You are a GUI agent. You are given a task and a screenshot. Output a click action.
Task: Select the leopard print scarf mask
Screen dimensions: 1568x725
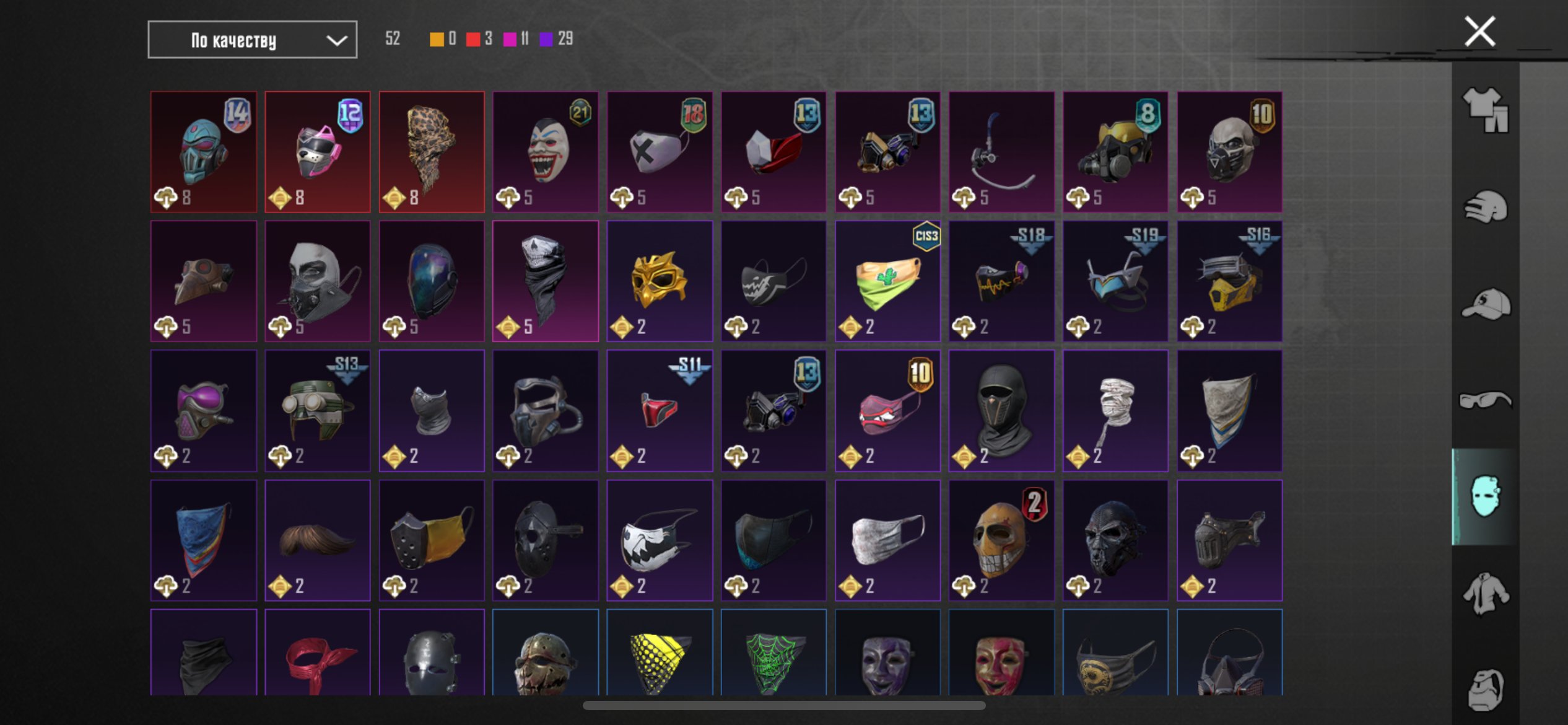tap(432, 152)
